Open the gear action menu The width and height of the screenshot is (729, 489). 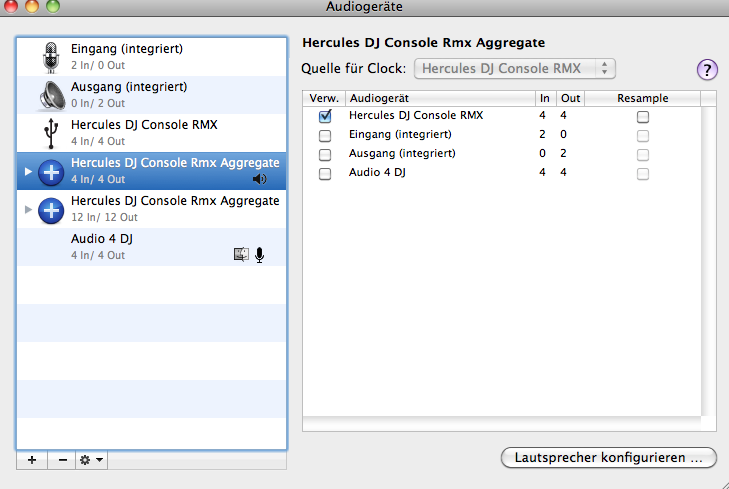(x=92, y=460)
